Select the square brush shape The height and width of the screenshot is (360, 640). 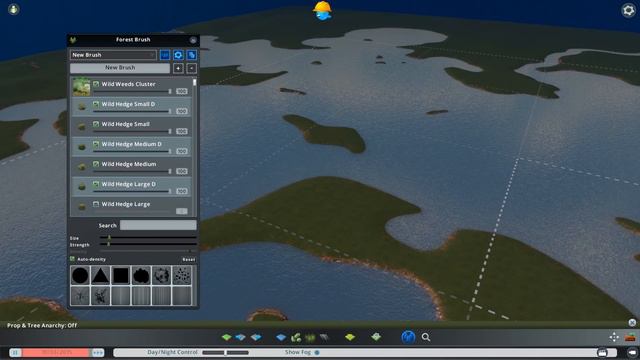[121, 276]
